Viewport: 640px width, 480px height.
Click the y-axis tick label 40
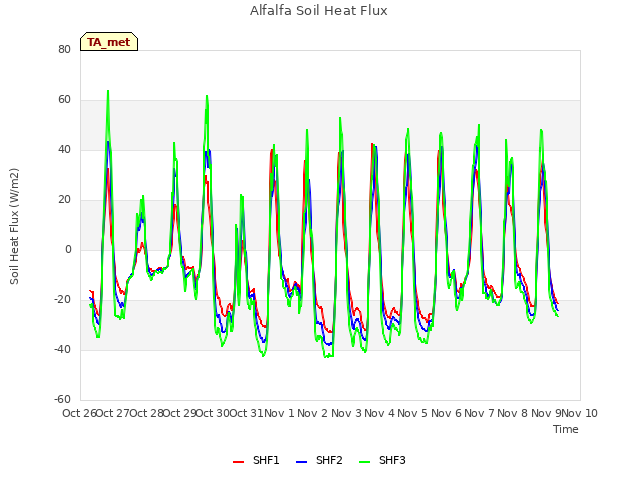tap(64, 149)
